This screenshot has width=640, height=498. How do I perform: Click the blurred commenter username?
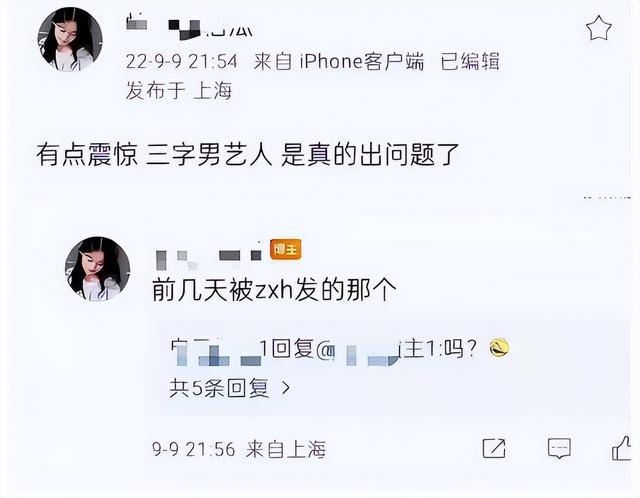pos(209,258)
